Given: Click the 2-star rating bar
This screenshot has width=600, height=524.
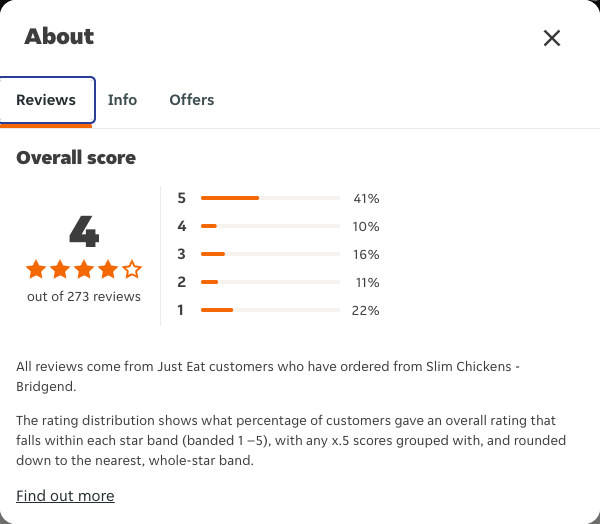Looking at the screenshot, I should click(x=270, y=282).
